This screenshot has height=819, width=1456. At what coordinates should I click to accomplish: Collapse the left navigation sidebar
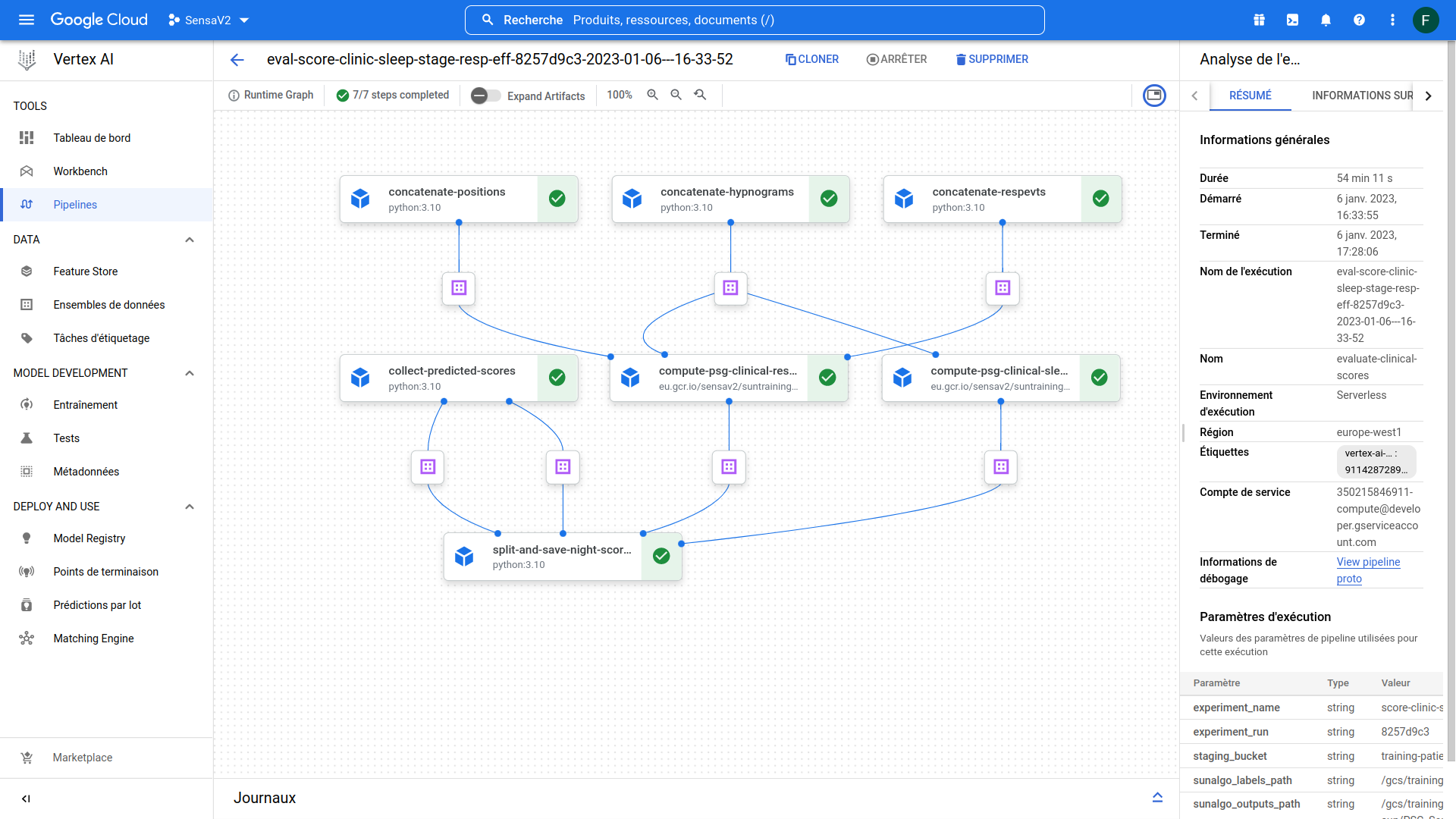click(26, 799)
